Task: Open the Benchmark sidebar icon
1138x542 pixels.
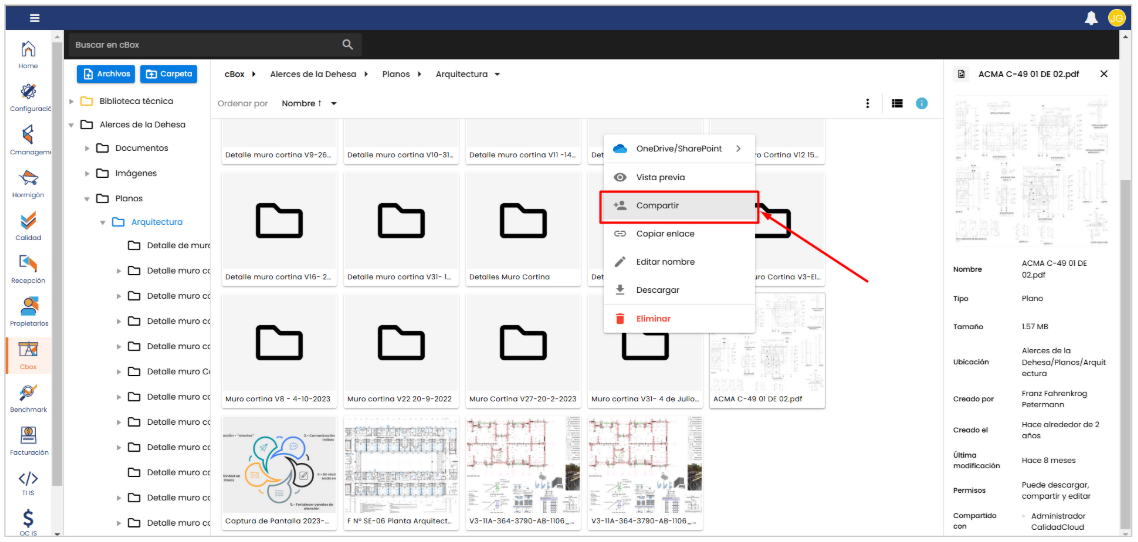Action: click(x=29, y=396)
